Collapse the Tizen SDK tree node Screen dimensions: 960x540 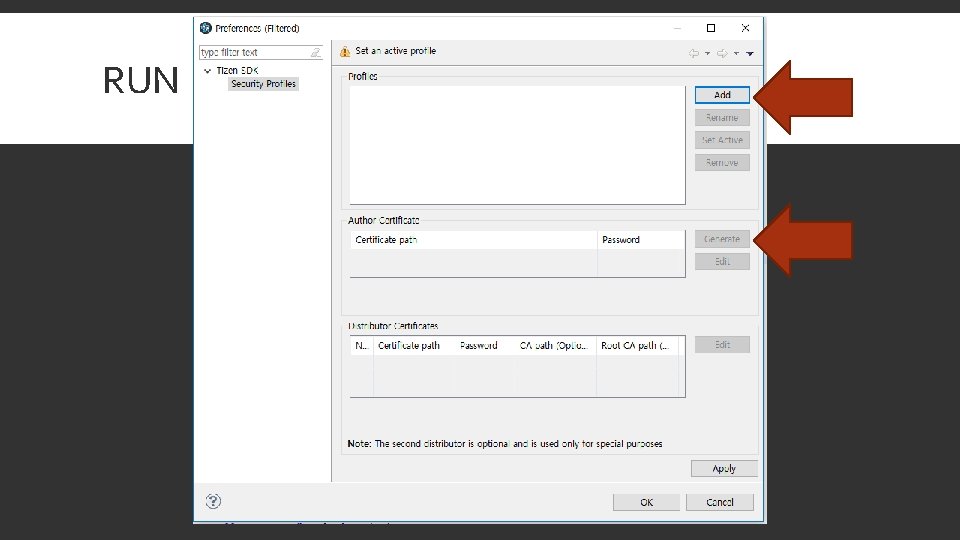coord(208,71)
